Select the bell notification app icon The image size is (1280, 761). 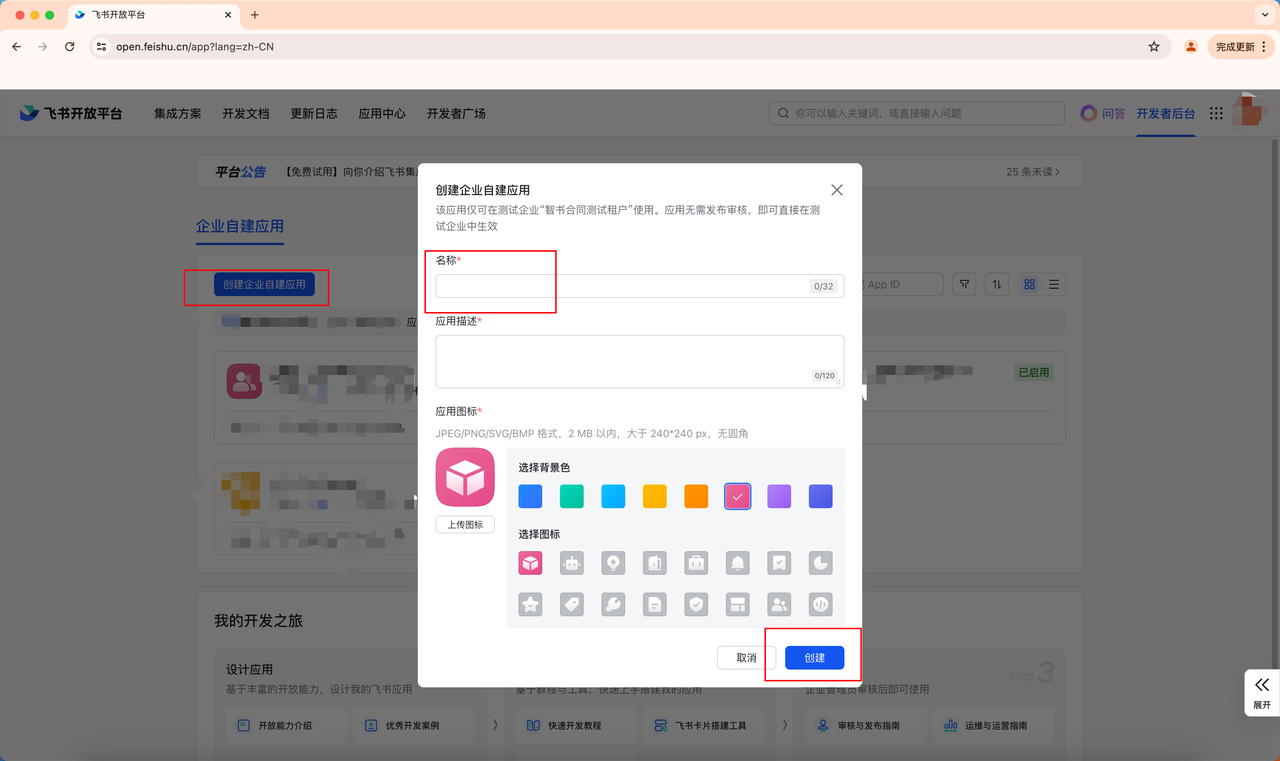[x=738, y=563]
